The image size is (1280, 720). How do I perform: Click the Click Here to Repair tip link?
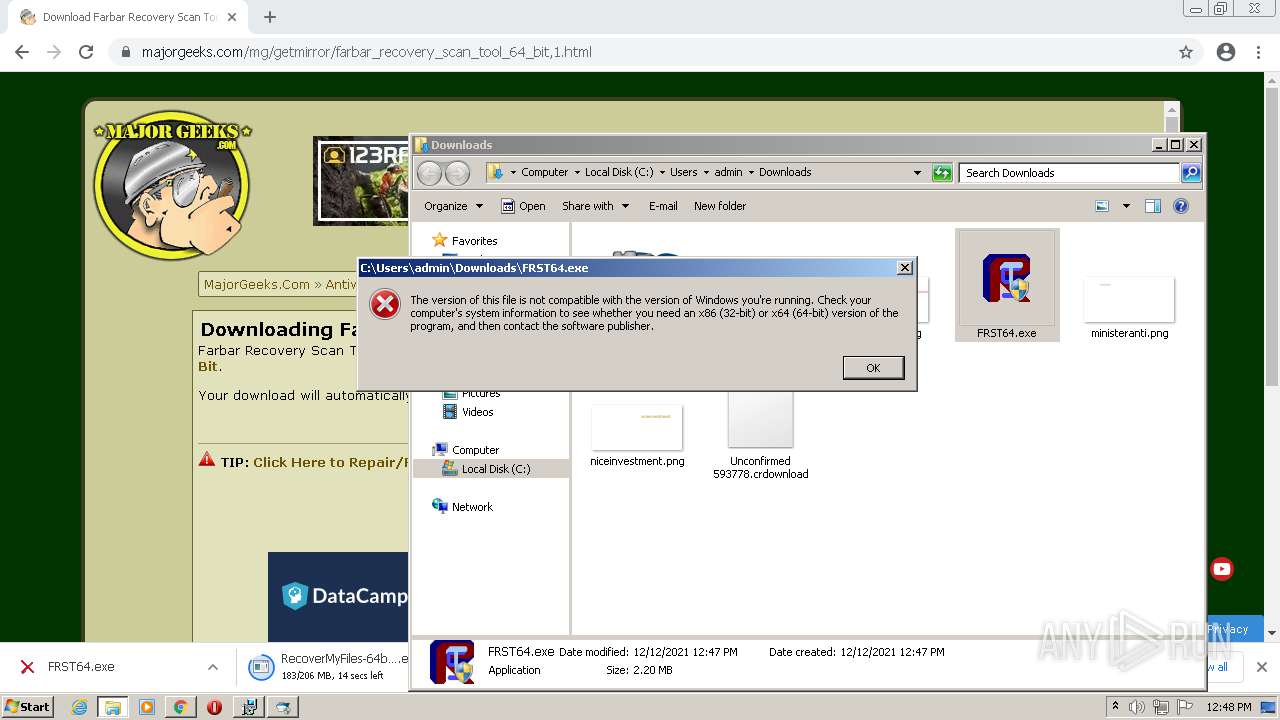[x=330, y=462]
